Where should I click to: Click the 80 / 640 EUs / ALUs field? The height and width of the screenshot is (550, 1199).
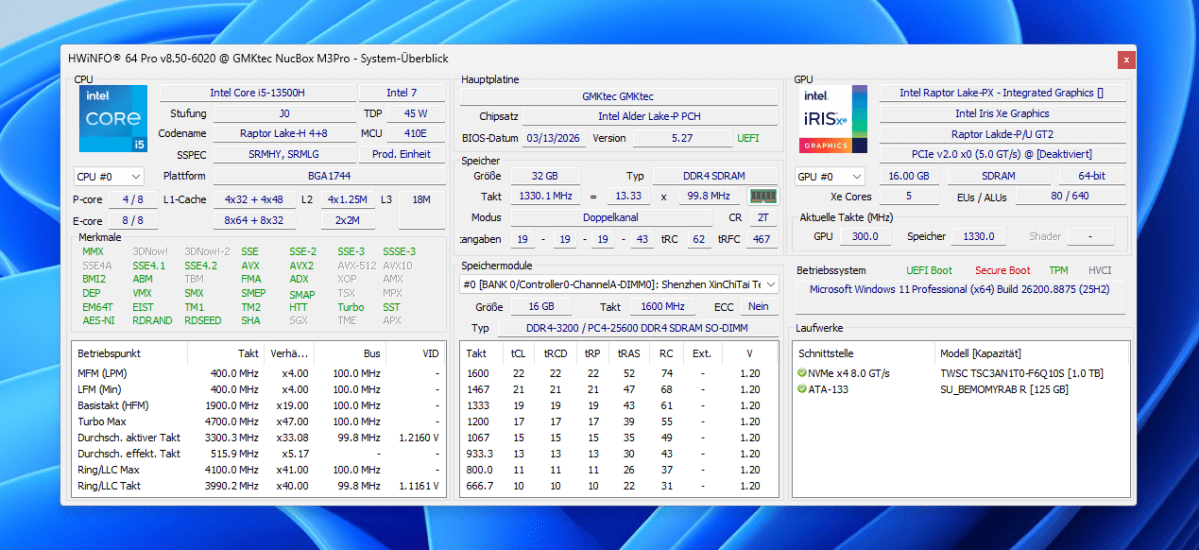point(1071,197)
